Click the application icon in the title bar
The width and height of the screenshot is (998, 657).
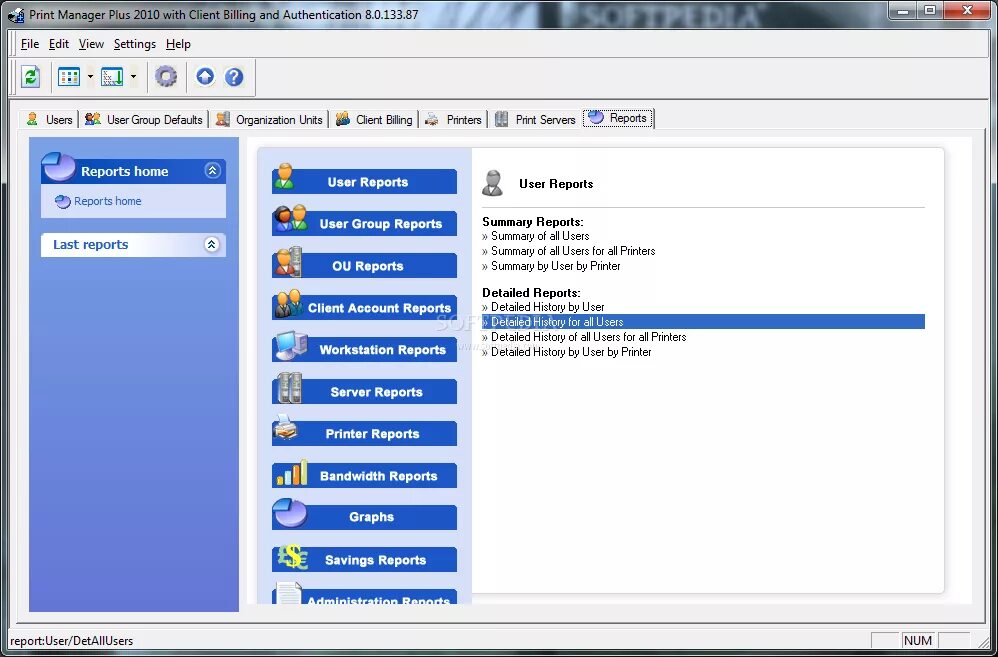[x=16, y=14]
